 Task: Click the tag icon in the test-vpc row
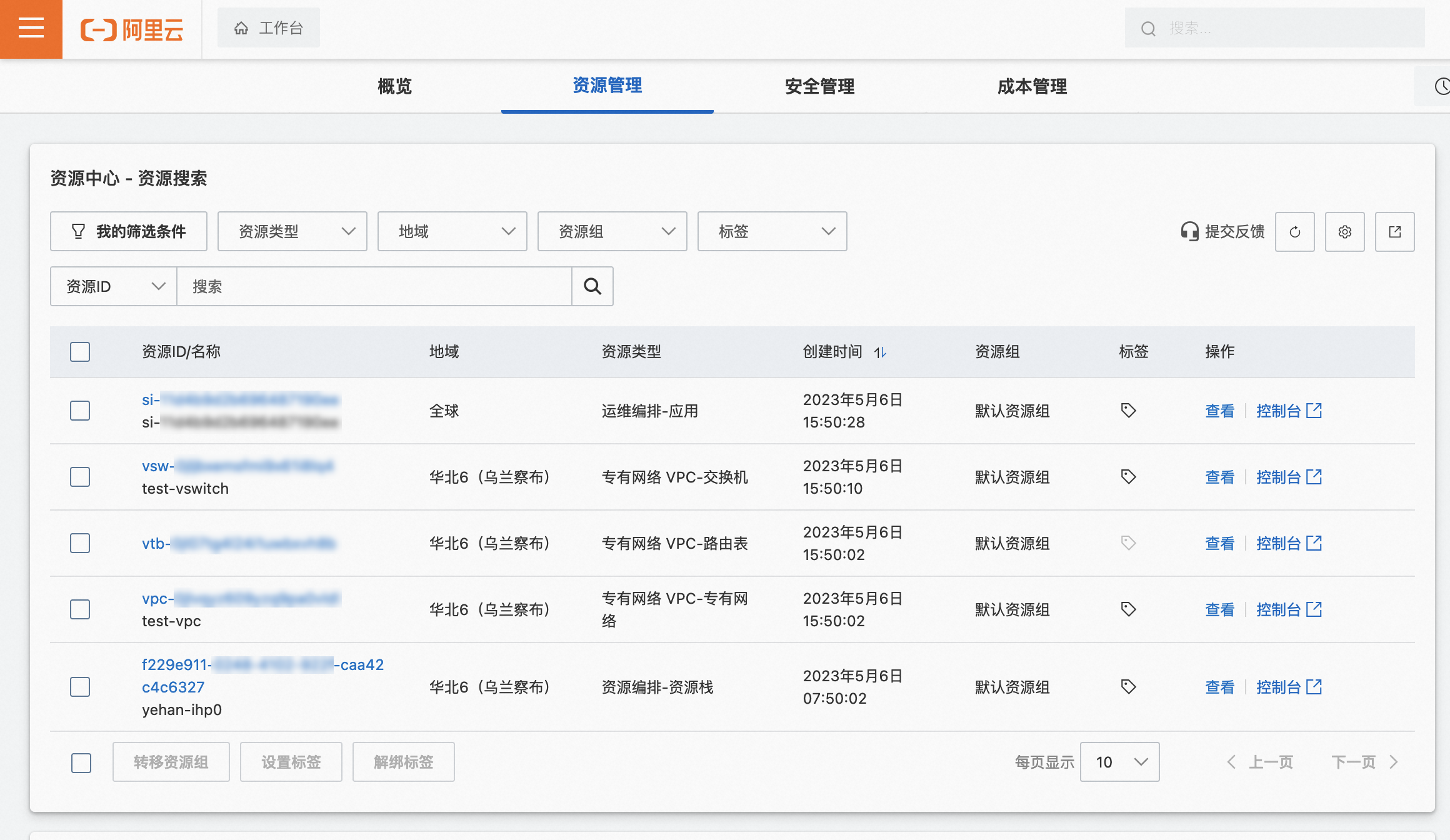(1128, 609)
